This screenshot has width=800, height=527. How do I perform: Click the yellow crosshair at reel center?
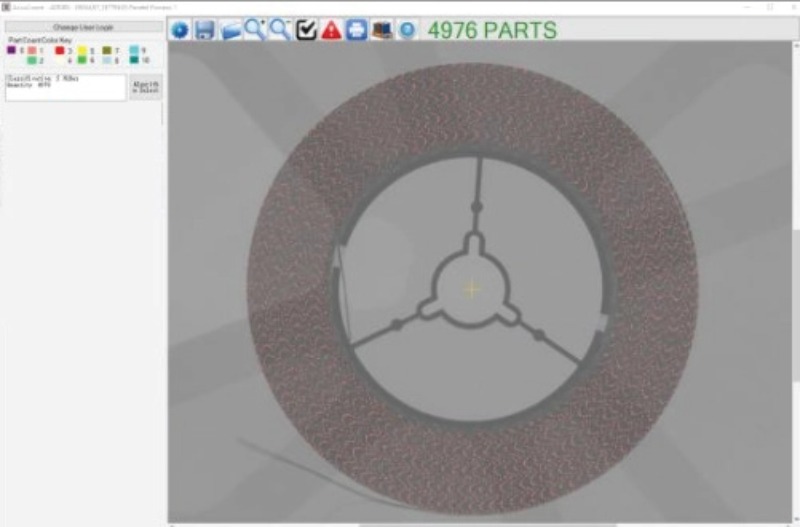click(x=472, y=289)
